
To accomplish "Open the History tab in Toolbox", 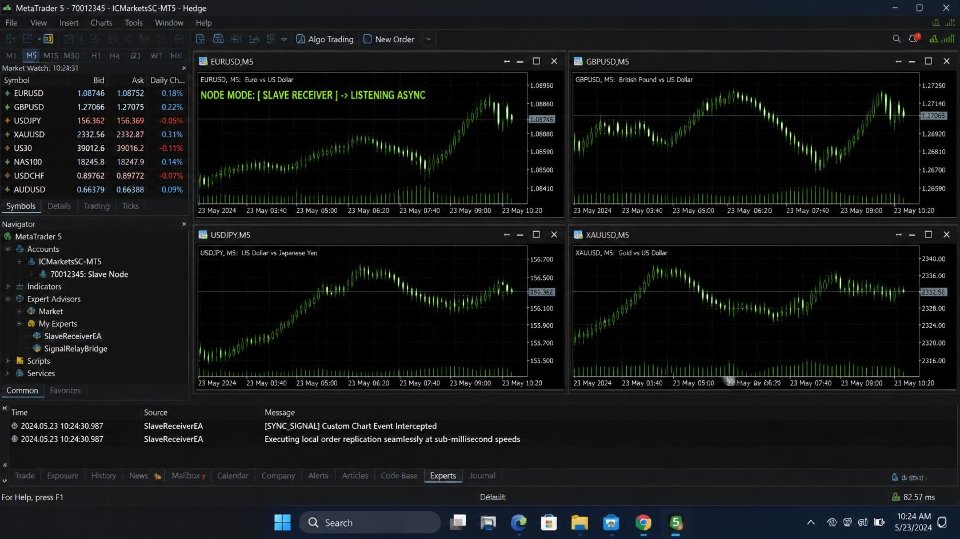I will click(103, 476).
